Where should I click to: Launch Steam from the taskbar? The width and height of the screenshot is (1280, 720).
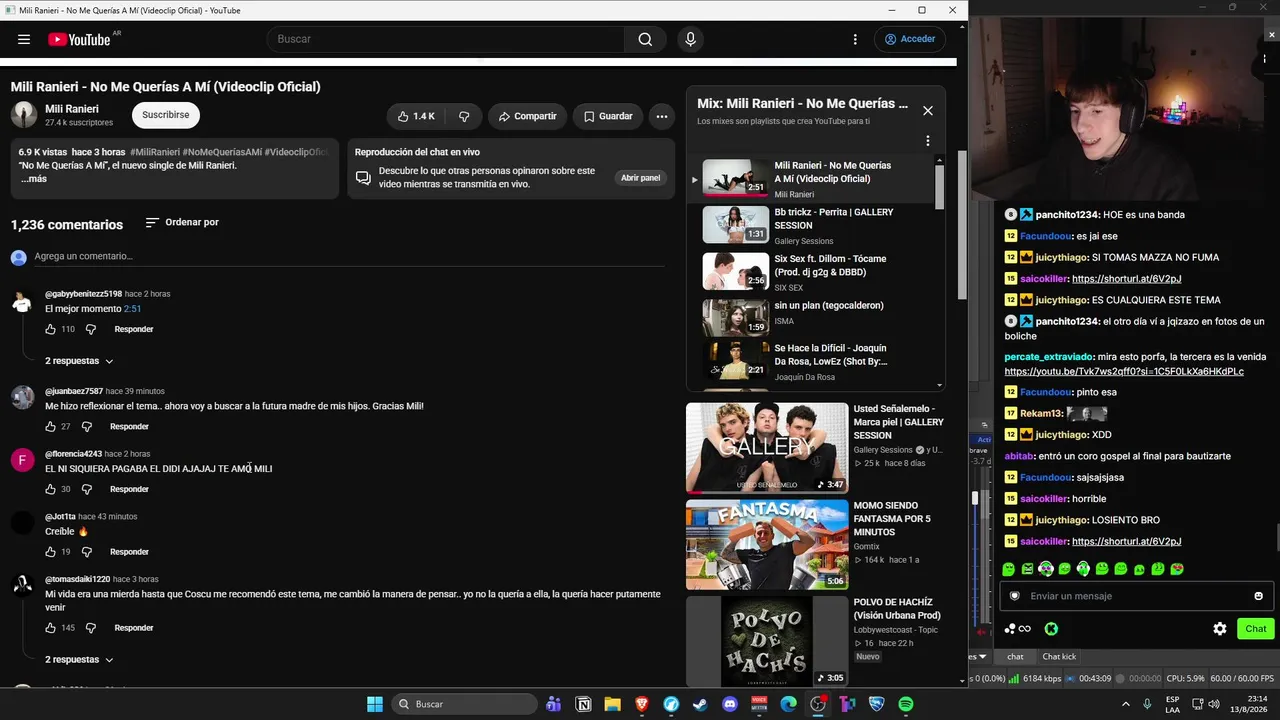700,704
